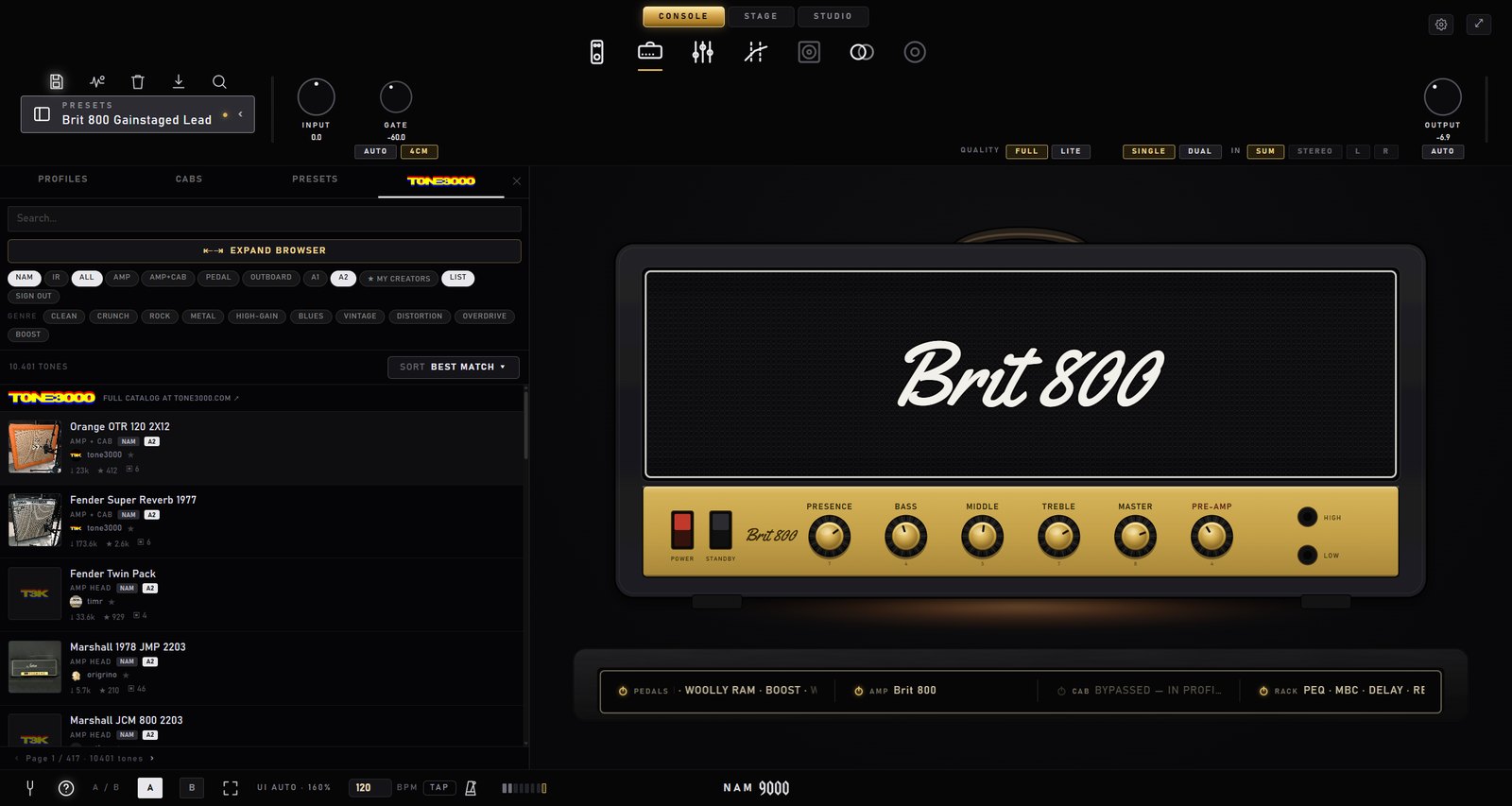The image size is (1512, 806).
Task: Toggle the 4CM button
Action: [x=419, y=151]
